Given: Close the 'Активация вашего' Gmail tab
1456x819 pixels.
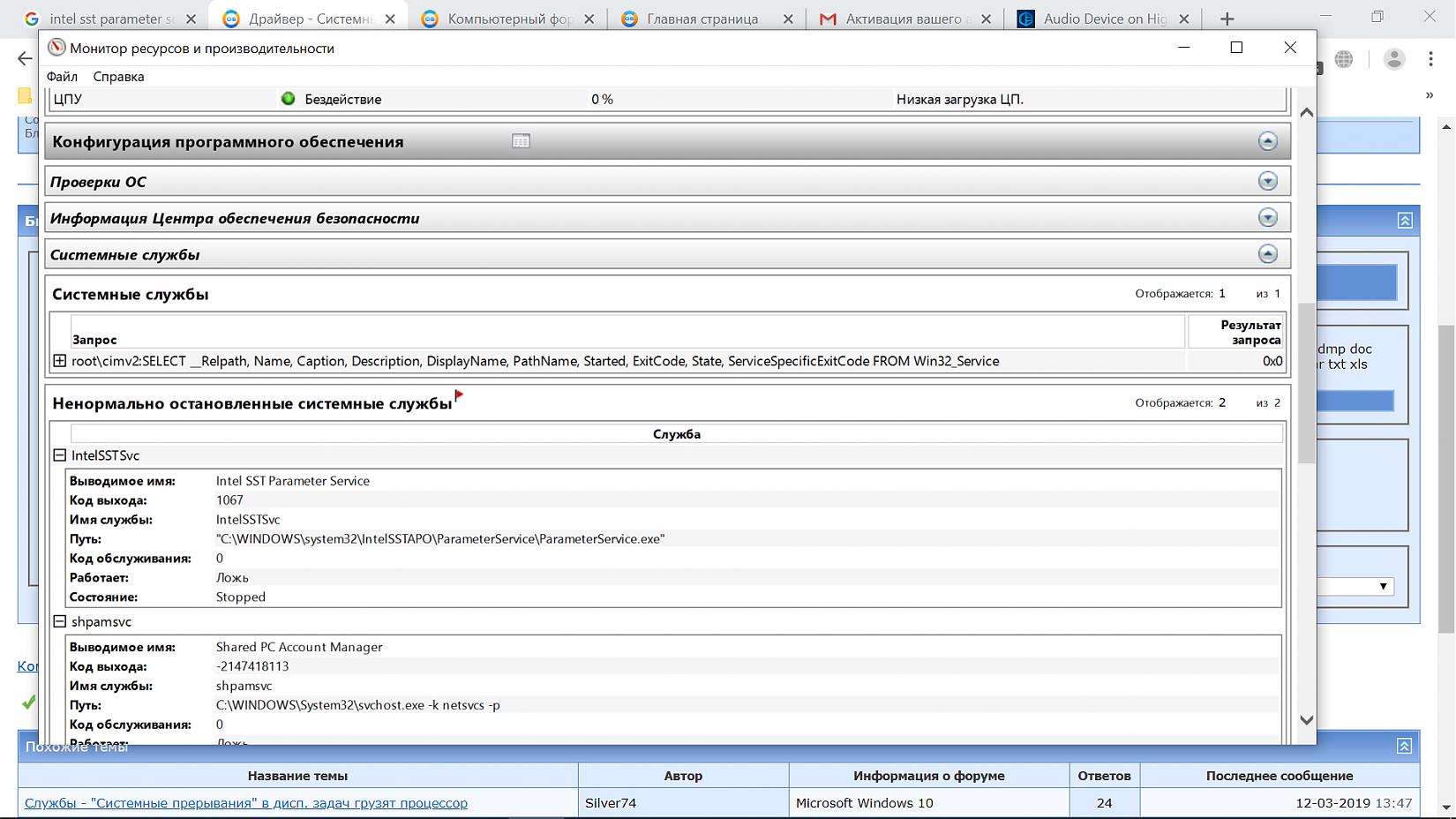Looking at the screenshot, I should tap(986, 19).
